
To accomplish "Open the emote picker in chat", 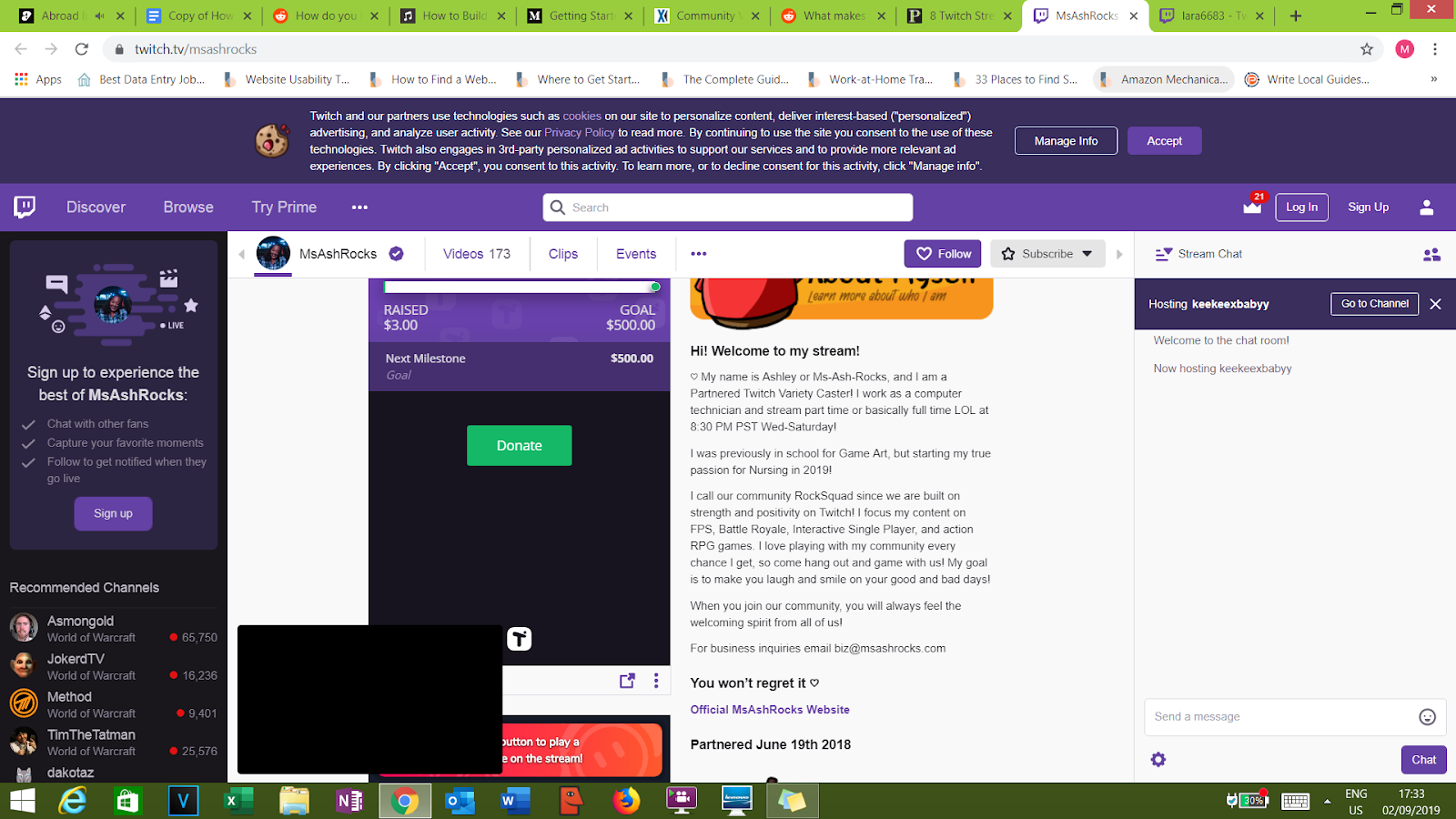I will (x=1428, y=717).
